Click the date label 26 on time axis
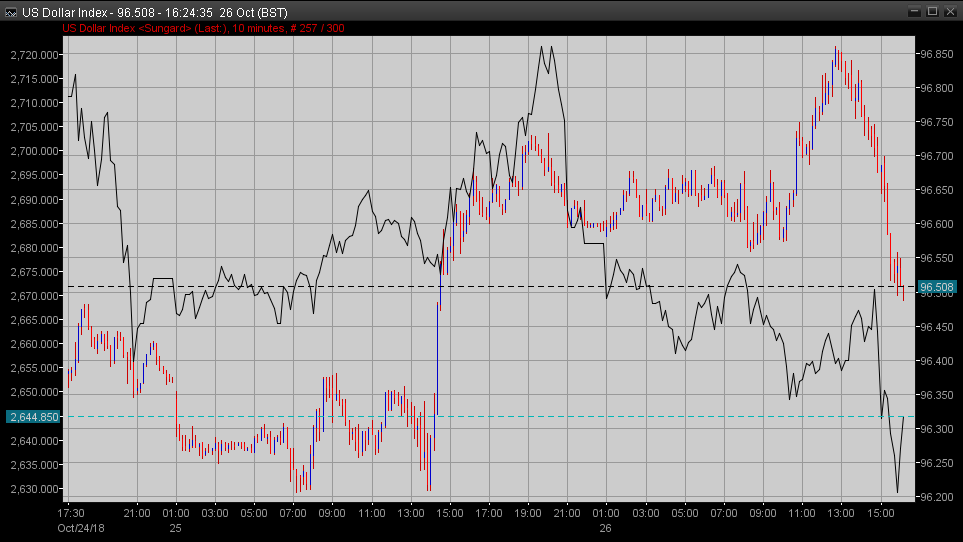Image resolution: width=963 pixels, height=542 pixels. click(604, 527)
